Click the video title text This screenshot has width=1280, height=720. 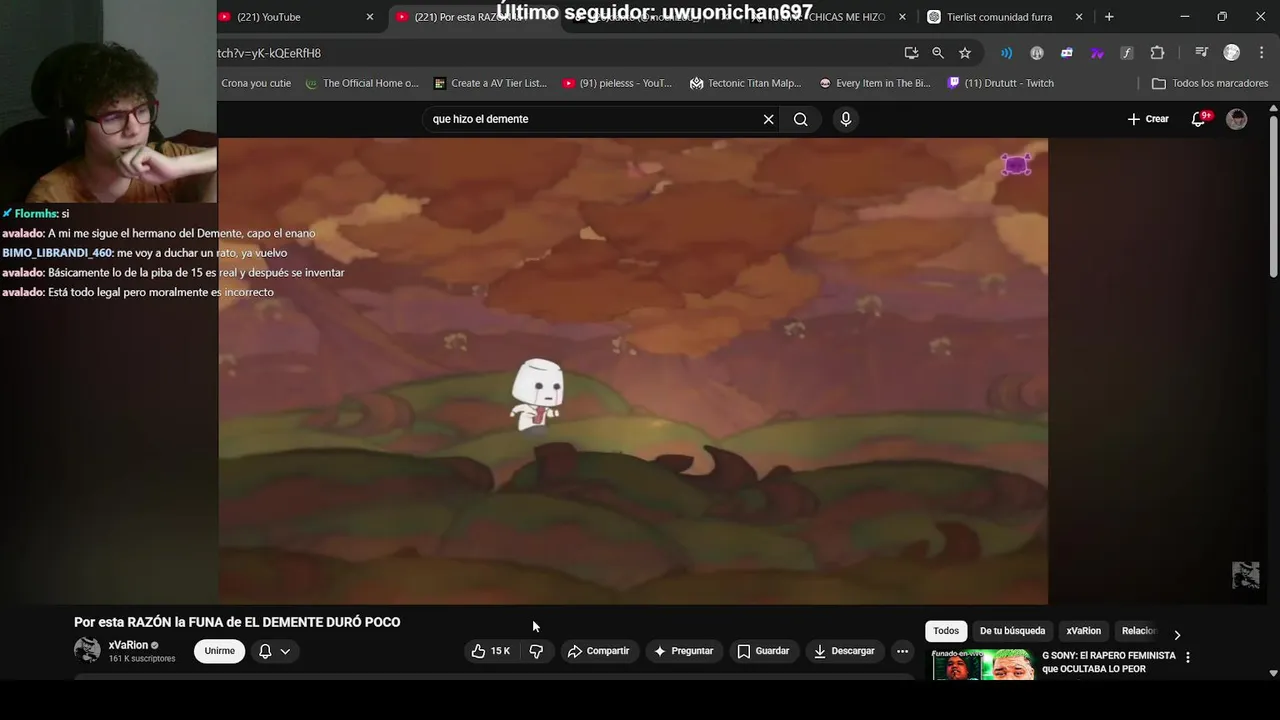237,622
